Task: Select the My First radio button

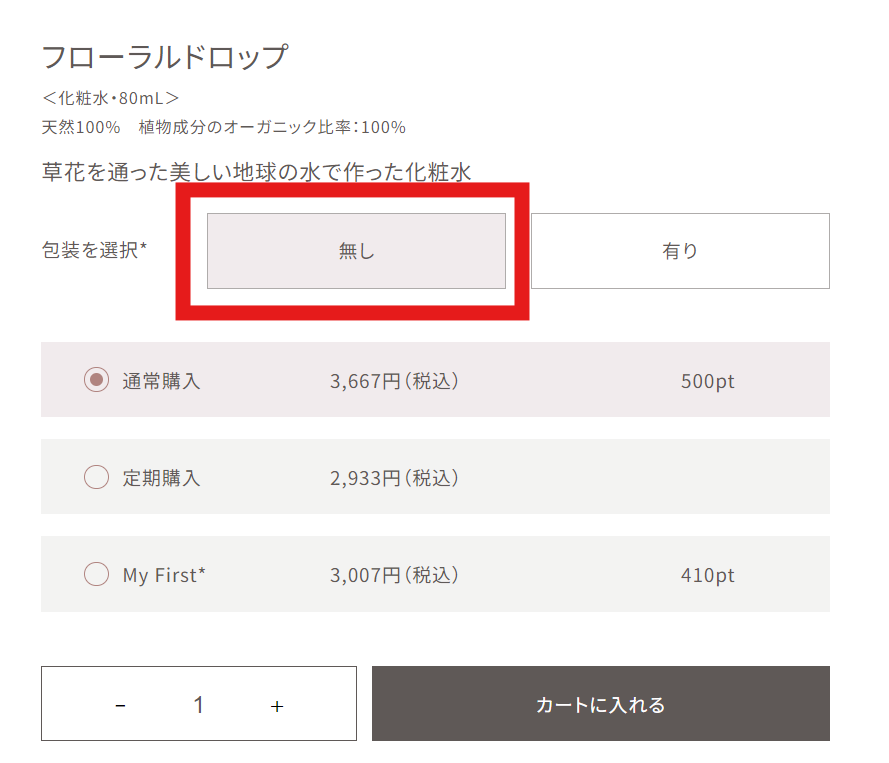Action: coord(96,575)
